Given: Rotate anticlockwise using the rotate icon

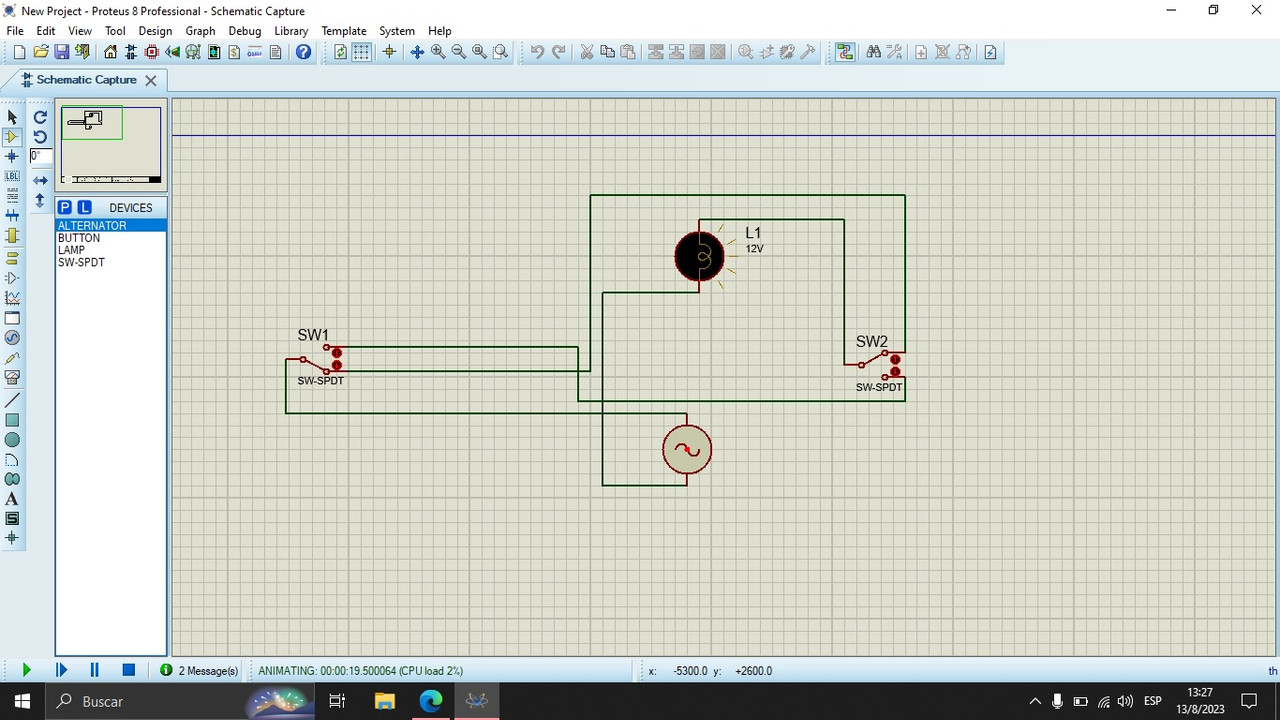Looking at the screenshot, I should click(x=40, y=137).
